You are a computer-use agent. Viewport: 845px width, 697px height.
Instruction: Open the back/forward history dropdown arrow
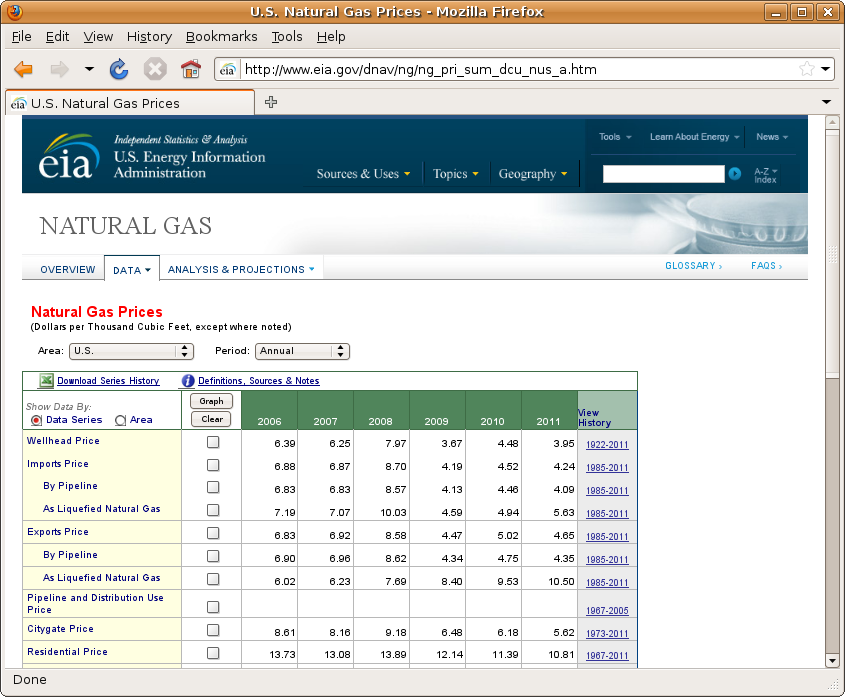[89, 69]
